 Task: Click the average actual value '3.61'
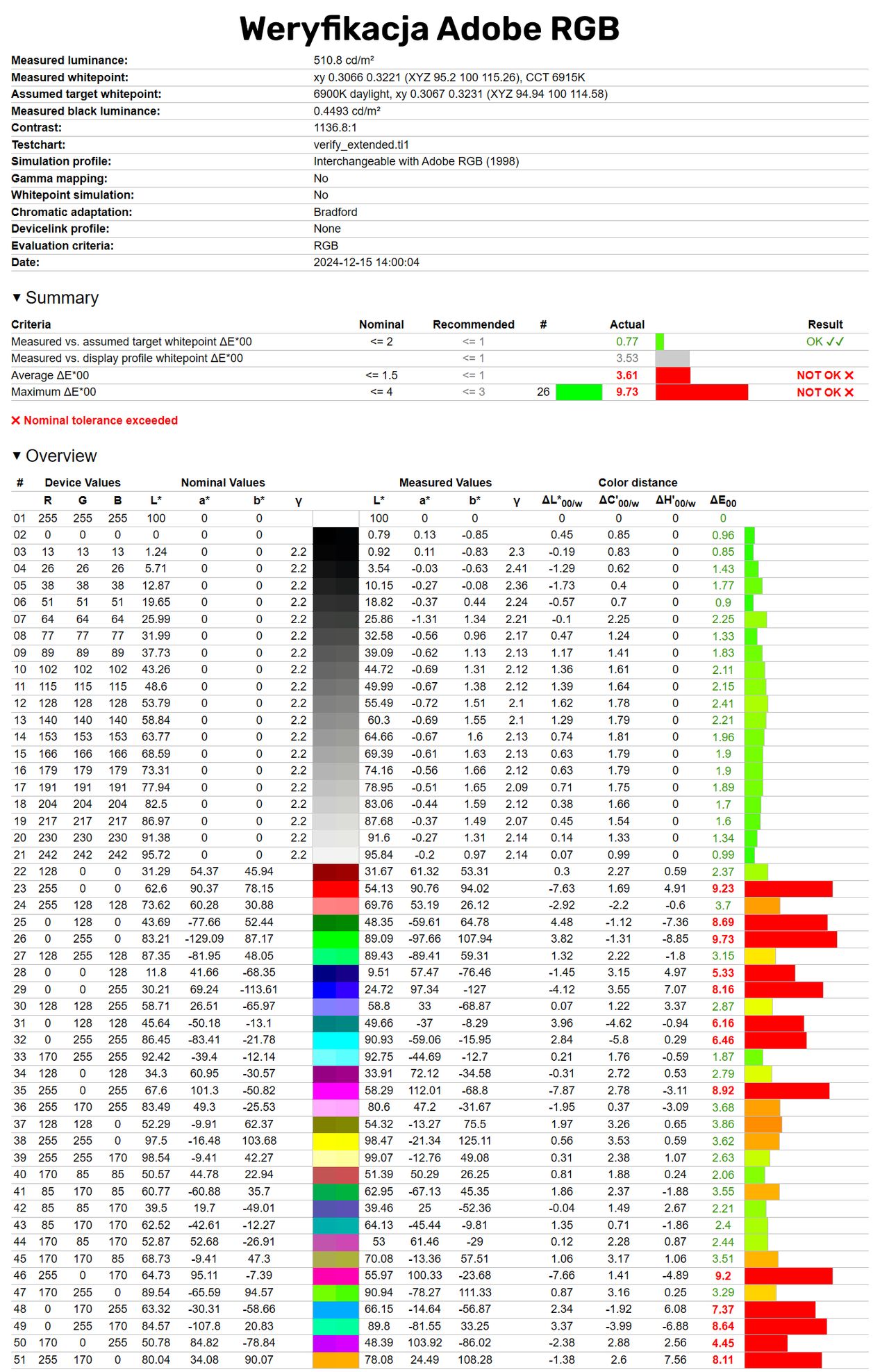pyautogui.click(x=627, y=375)
